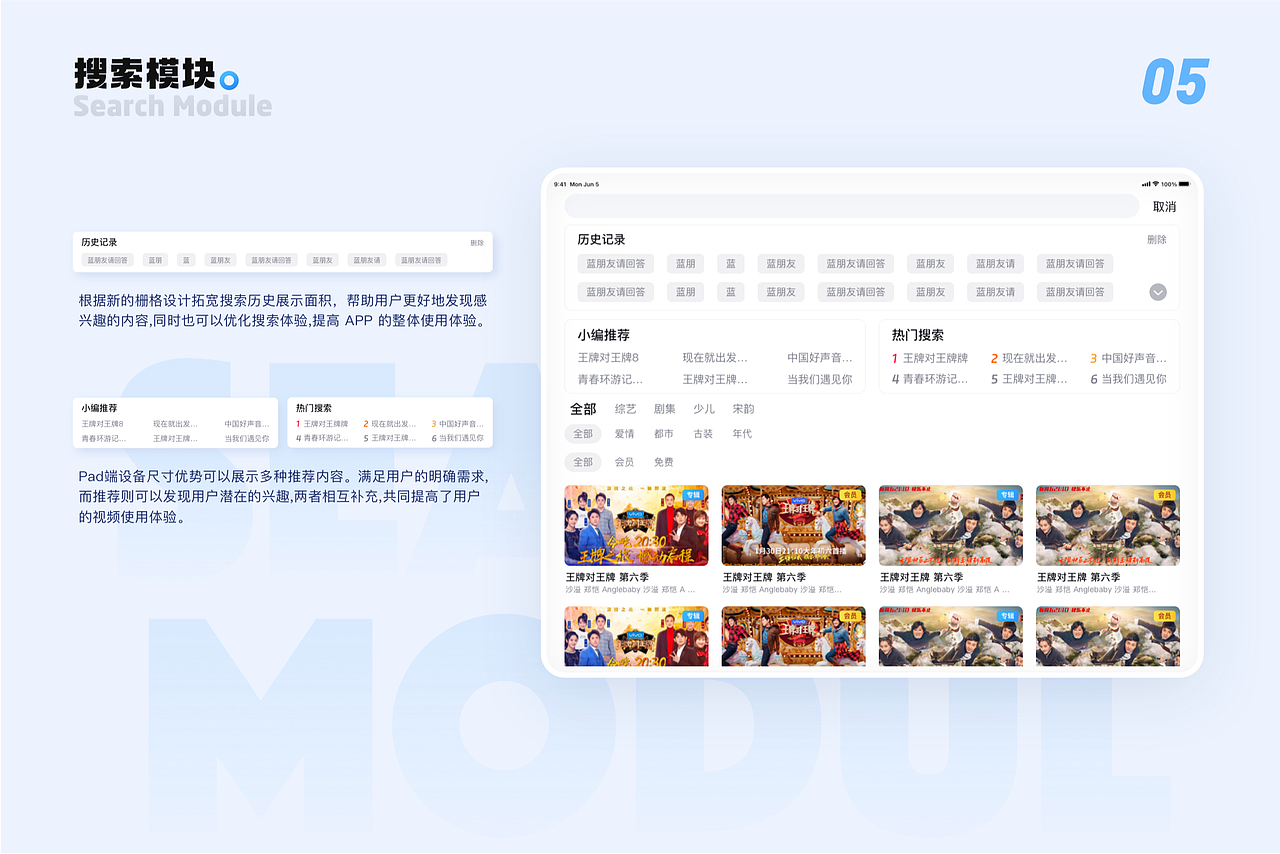The width and height of the screenshot is (1280, 854).
Task: Filter by the 年代 genre
Action: pyautogui.click(x=742, y=434)
